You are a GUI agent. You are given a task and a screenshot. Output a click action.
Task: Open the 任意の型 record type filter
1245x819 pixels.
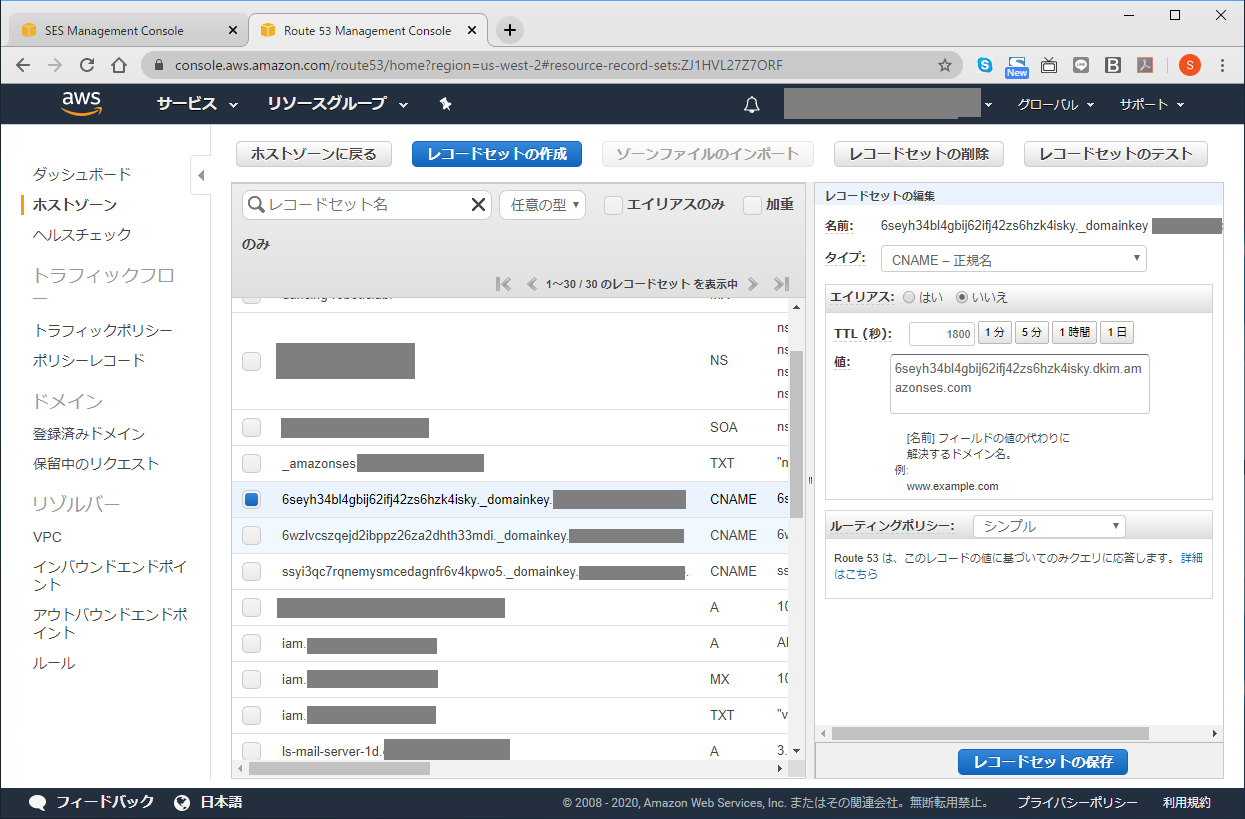[542, 205]
